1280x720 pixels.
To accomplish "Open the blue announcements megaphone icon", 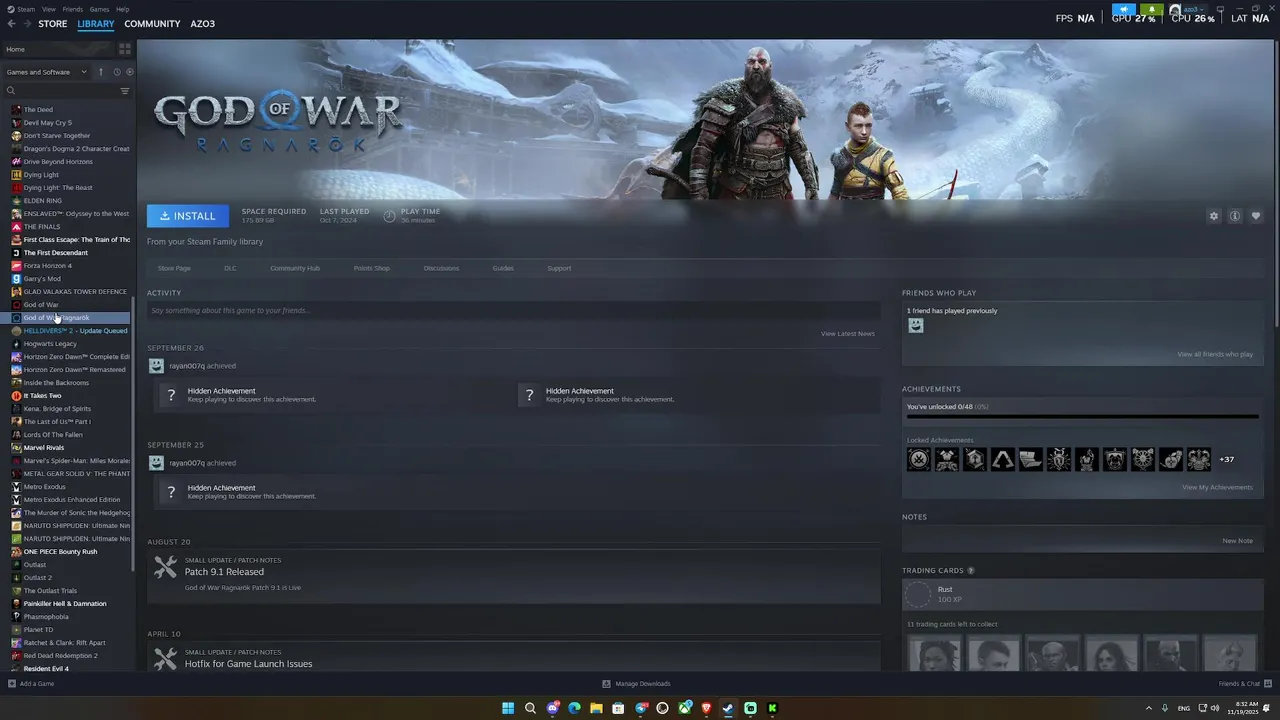I will tap(1124, 9).
